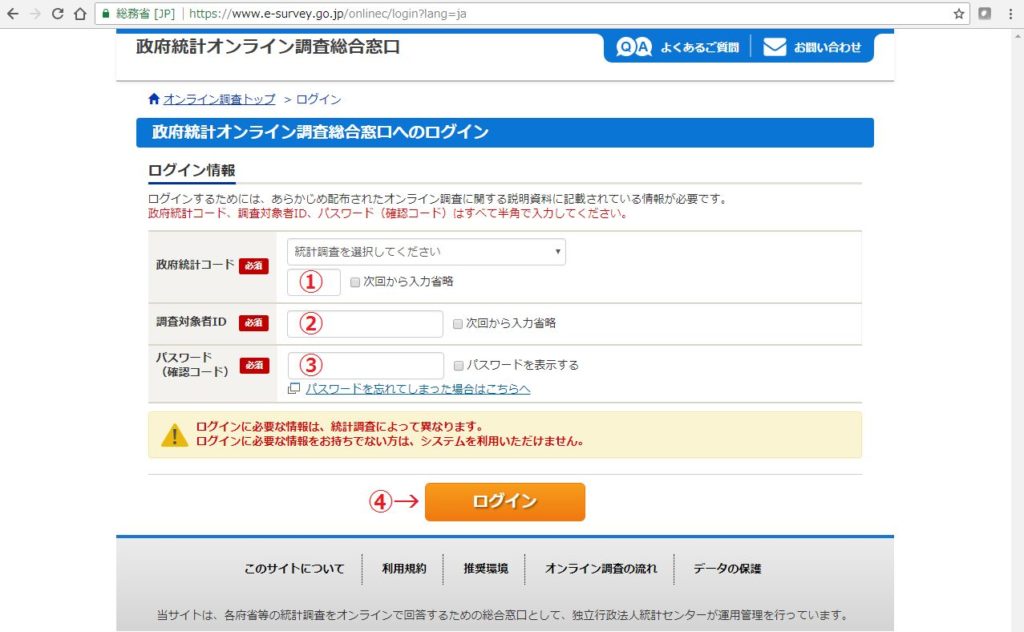Image resolution: width=1024 pixels, height=632 pixels.
Task: Open the パスワードを忘れてしまった場合はこちらへ link
Action: (x=417, y=389)
